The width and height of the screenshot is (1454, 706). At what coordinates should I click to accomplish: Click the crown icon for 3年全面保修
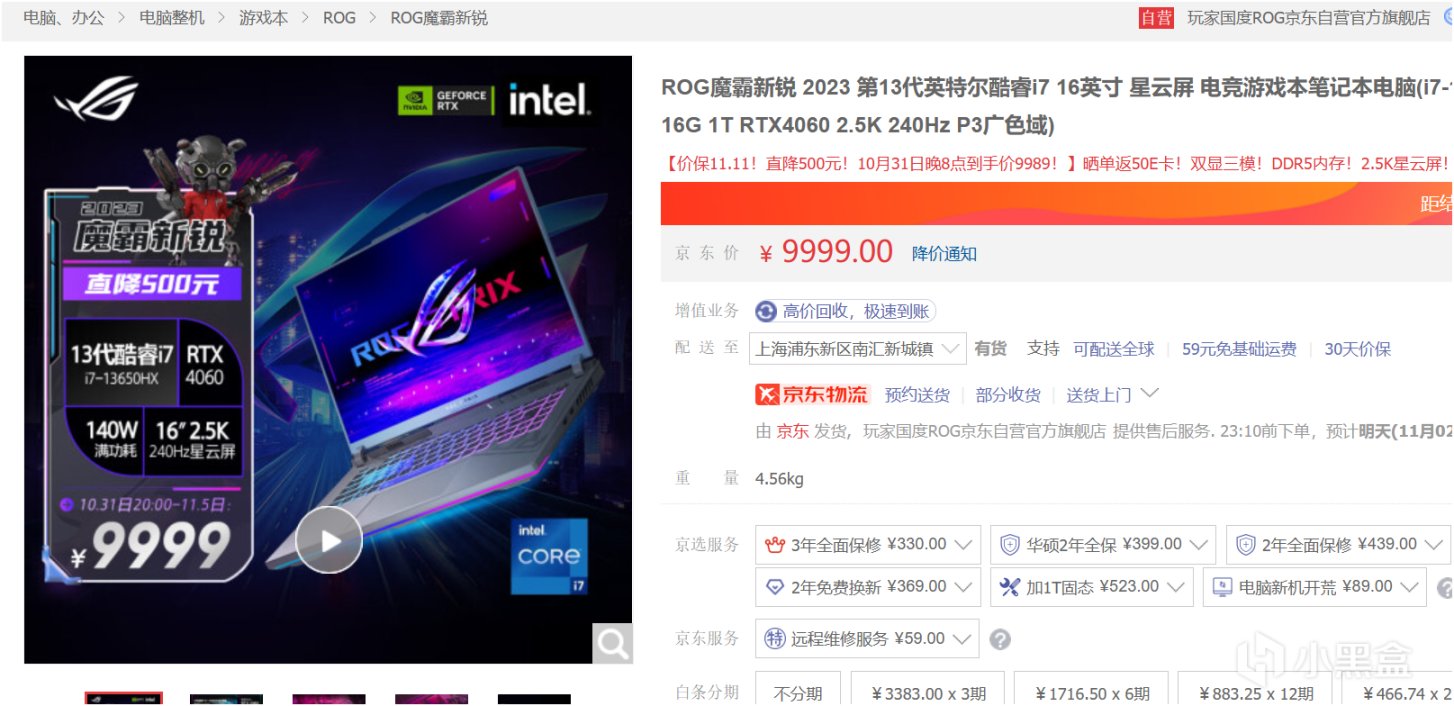click(x=776, y=545)
